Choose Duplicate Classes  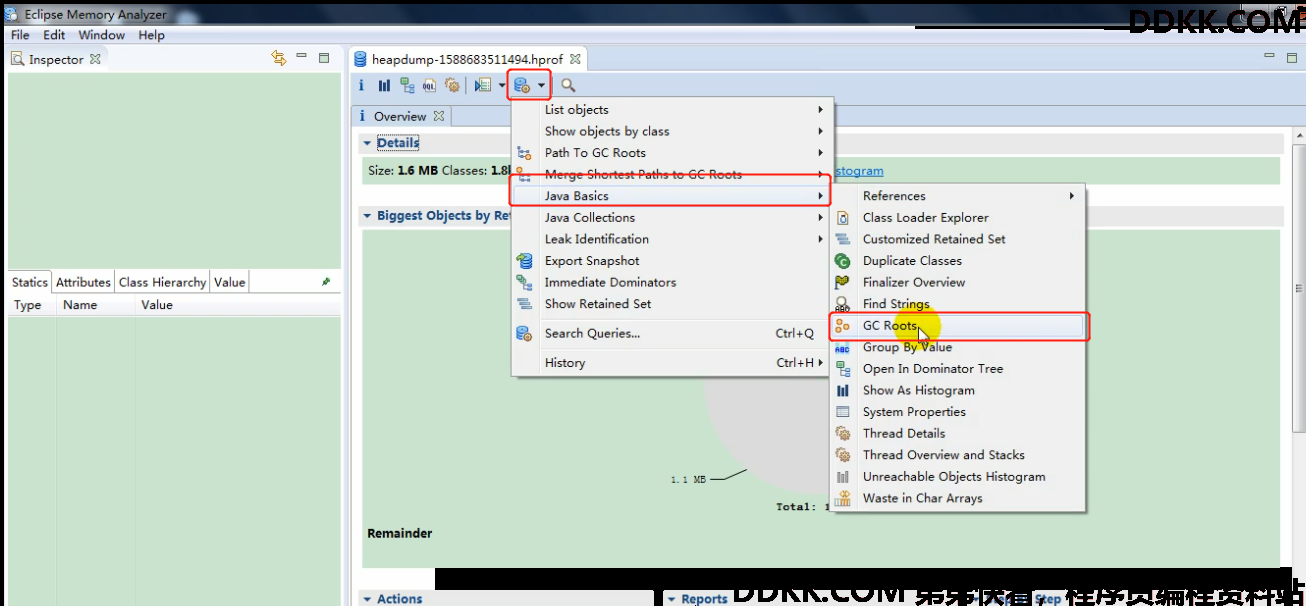coord(958,261)
